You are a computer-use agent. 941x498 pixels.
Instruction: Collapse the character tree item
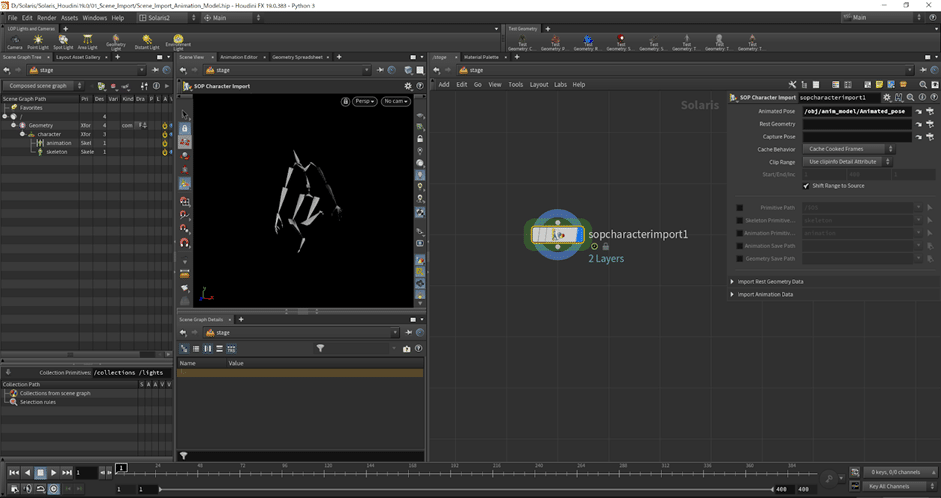tap(22, 134)
